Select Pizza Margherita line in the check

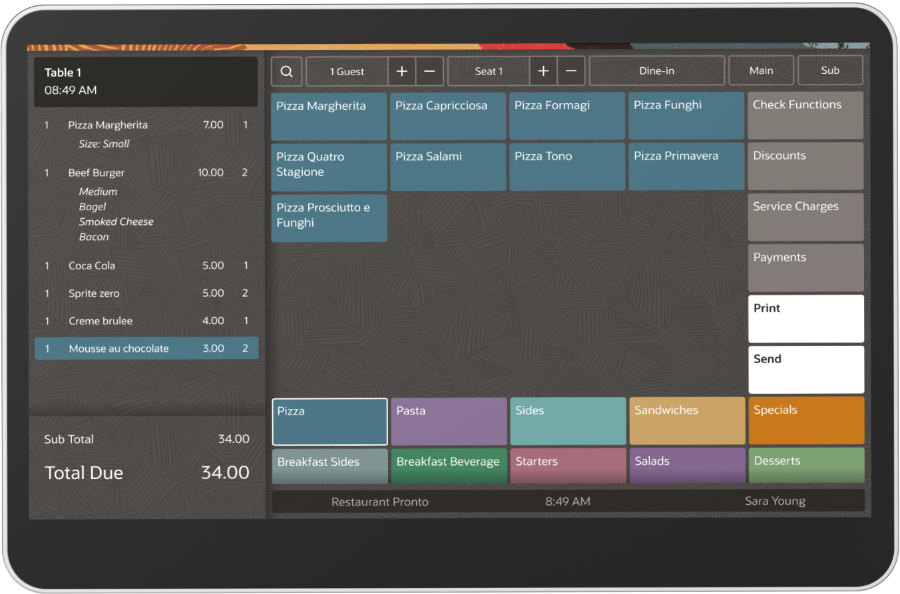click(x=146, y=125)
